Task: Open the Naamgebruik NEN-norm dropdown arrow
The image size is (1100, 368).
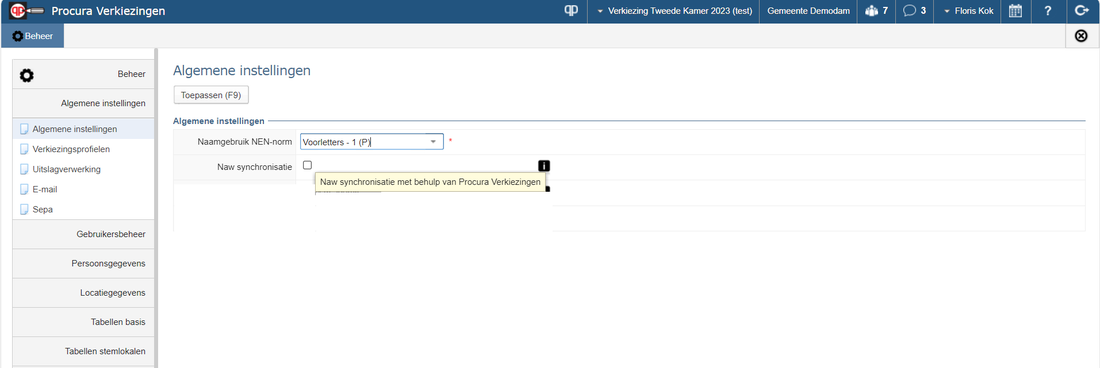Action: coord(434,142)
